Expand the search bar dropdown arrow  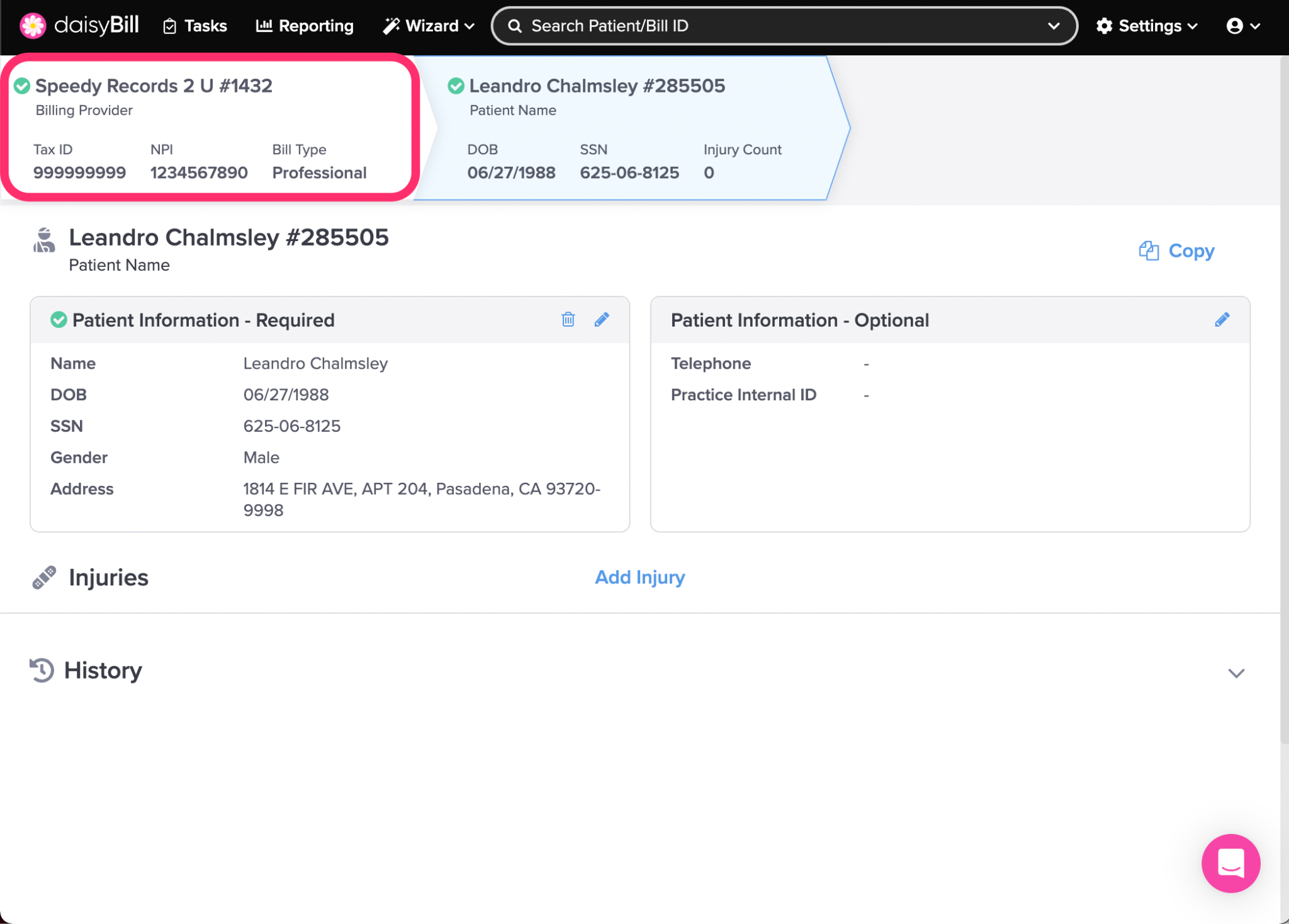[x=1054, y=26]
